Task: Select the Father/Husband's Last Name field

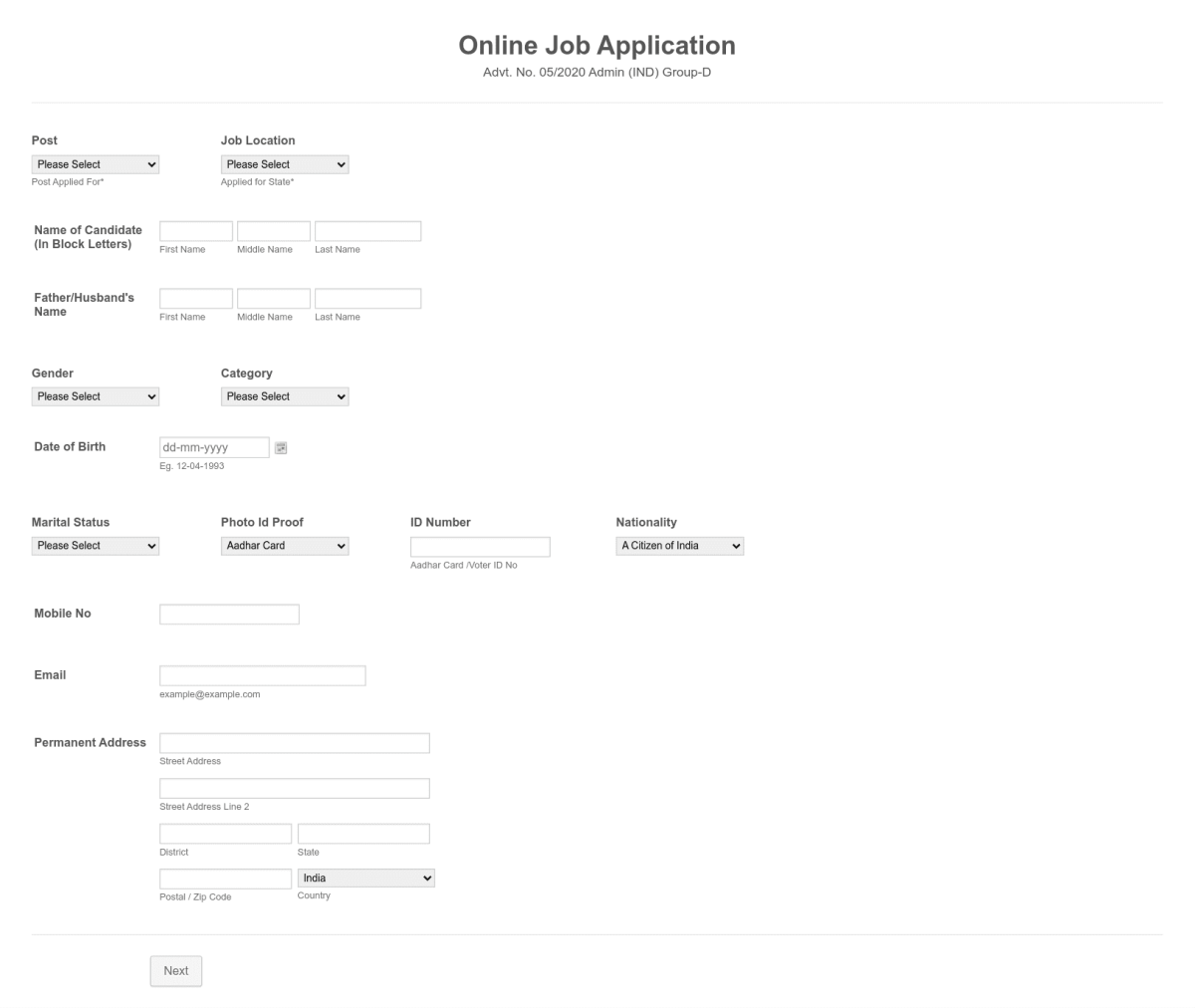Action: point(367,297)
